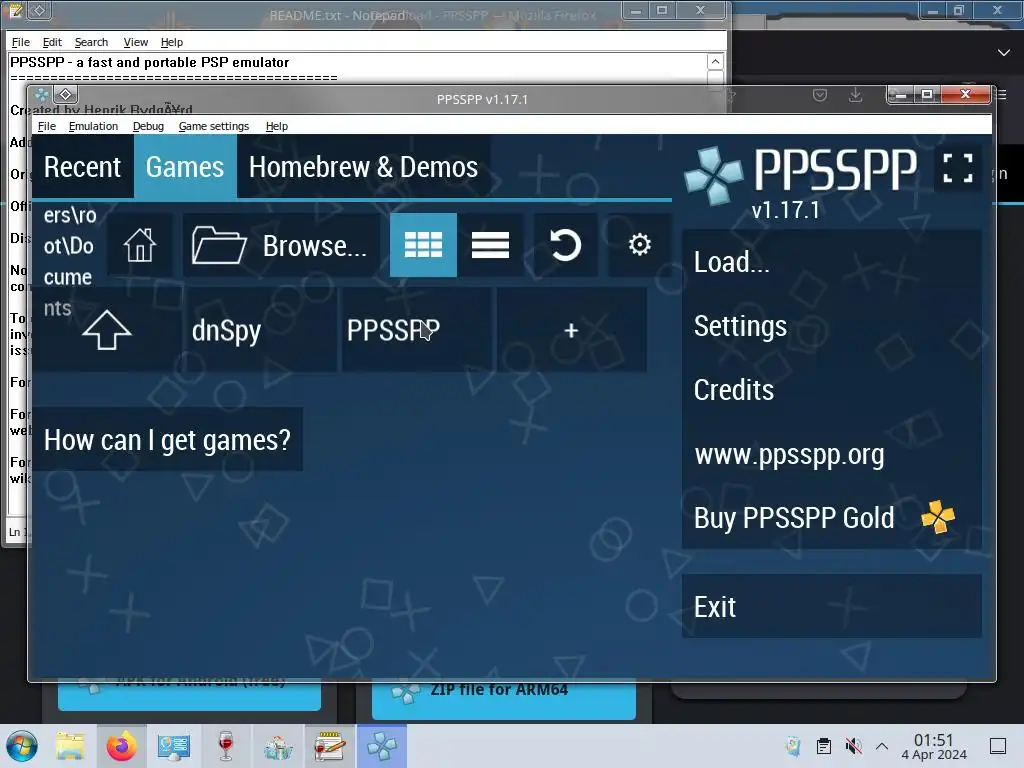Open PPSSPP Settings
Image resolution: width=1024 pixels, height=768 pixels.
tap(831, 326)
